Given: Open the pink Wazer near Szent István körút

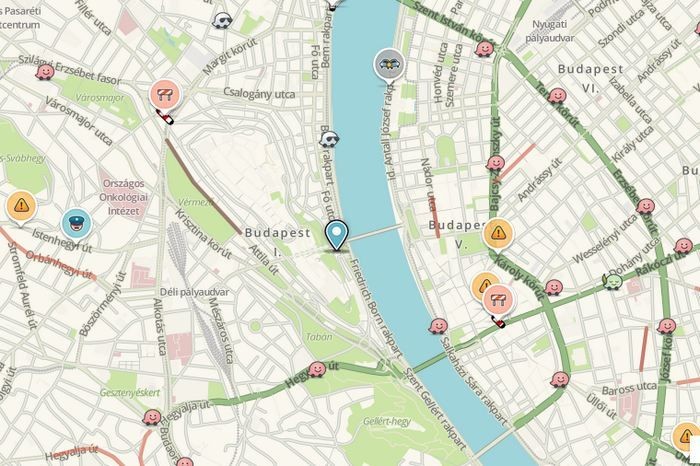Looking at the screenshot, I should (484, 48).
